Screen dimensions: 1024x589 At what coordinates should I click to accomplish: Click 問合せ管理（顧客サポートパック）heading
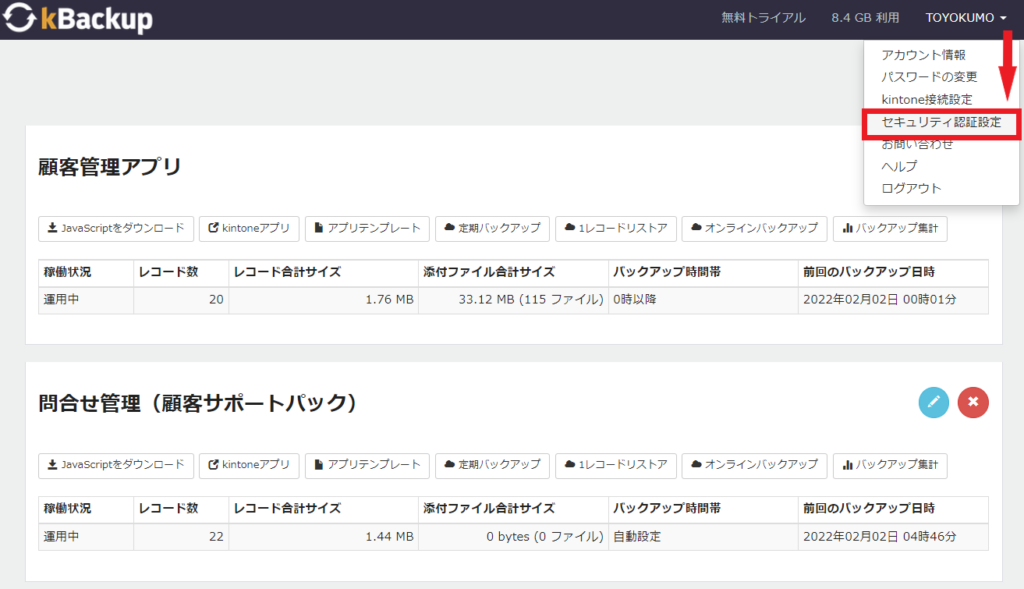point(197,403)
